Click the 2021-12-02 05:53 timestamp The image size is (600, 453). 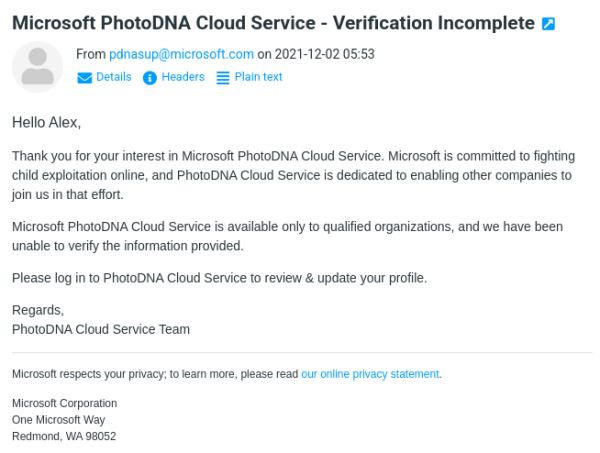(x=324, y=54)
